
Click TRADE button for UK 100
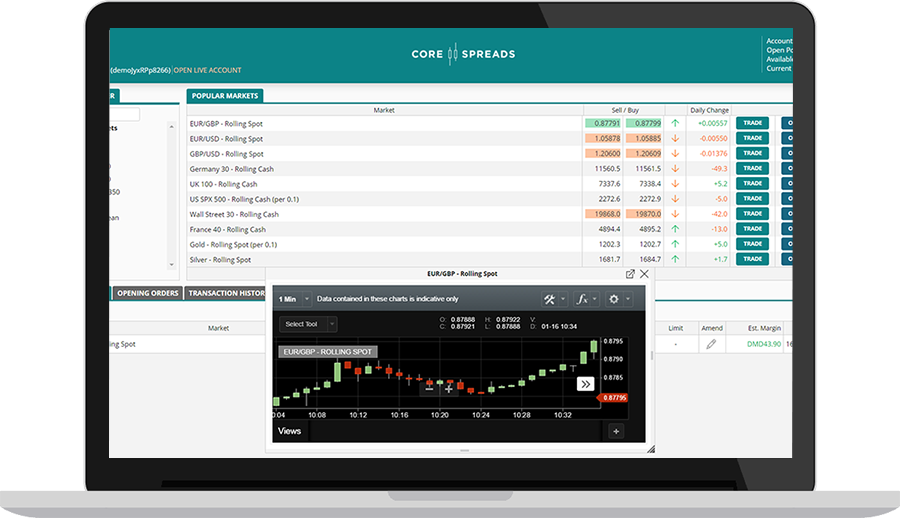(x=752, y=183)
